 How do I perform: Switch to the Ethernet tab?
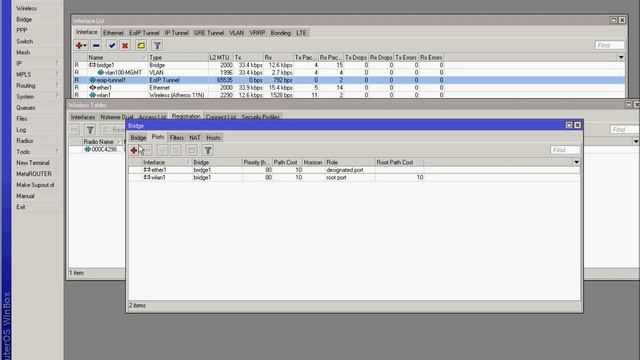pos(113,33)
